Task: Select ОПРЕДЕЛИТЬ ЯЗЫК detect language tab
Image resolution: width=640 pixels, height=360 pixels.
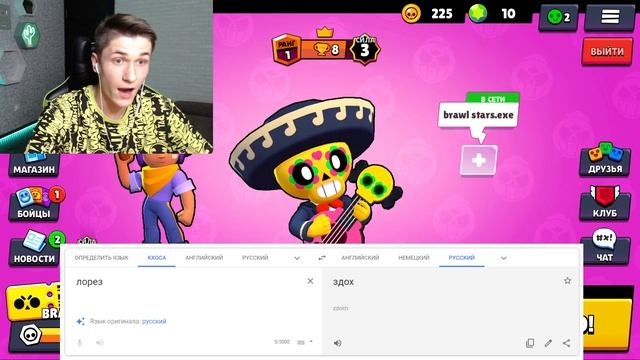Action: (x=101, y=258)
